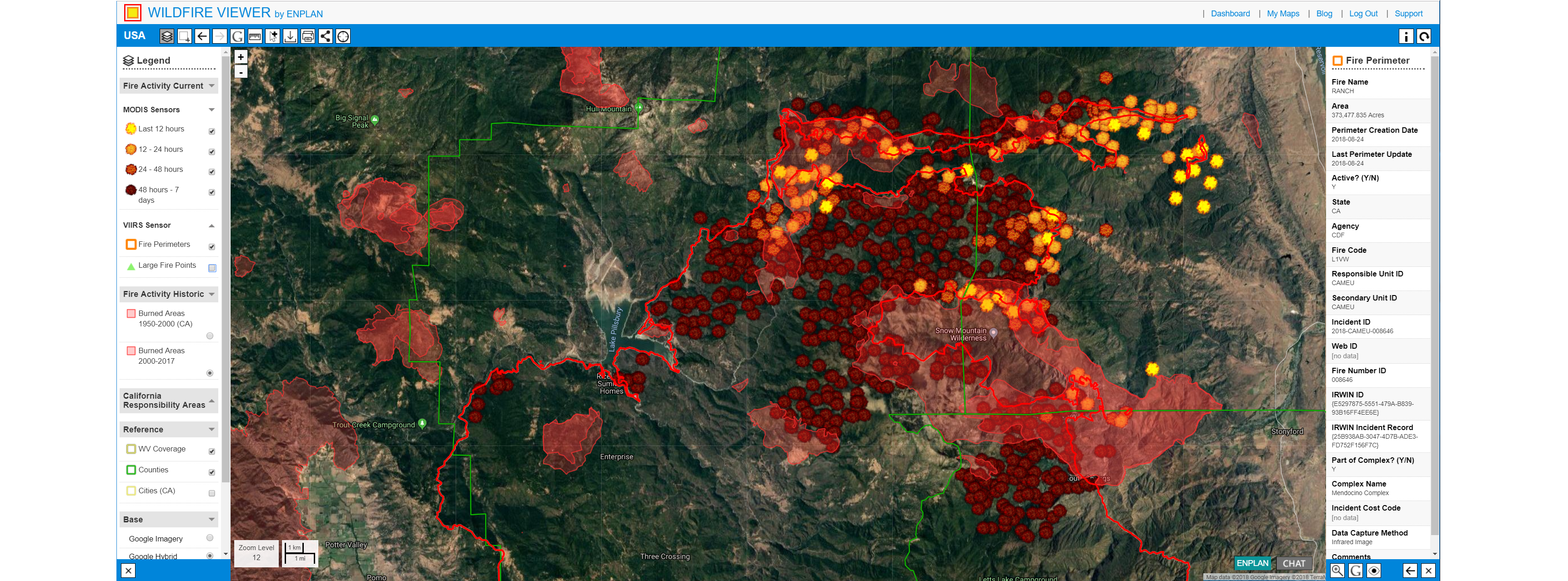
Task: Uncheck the 48 hours - 7 days layer
Action: pos(212,192)
